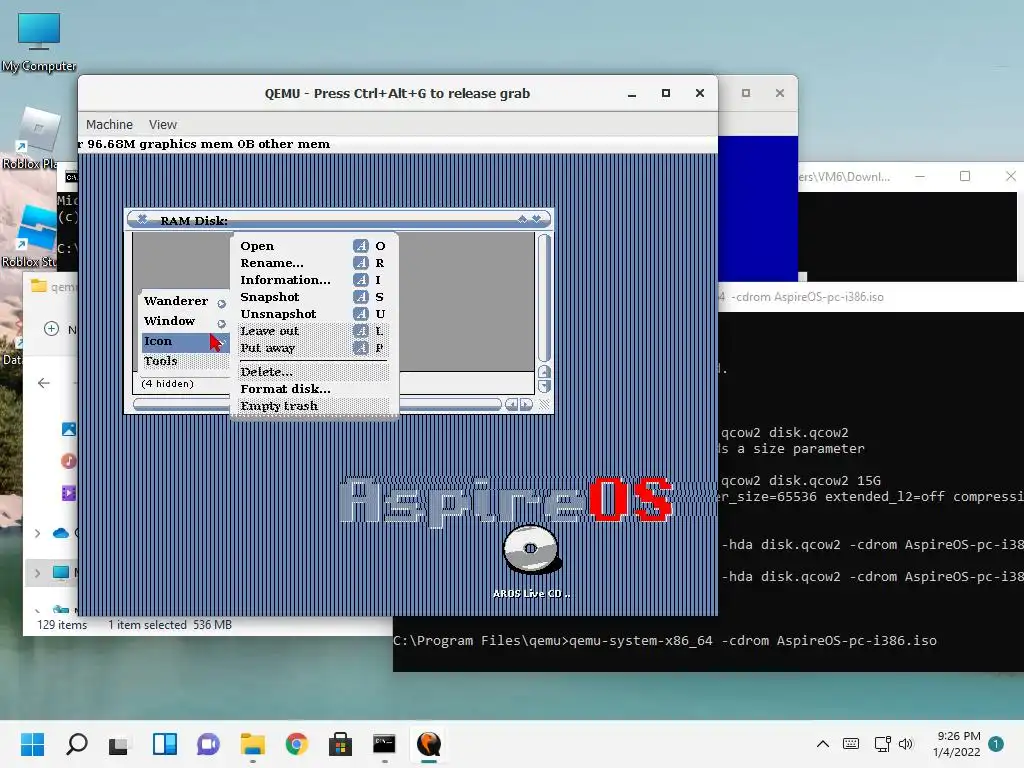Click the qemu-system-x86_64 command line in the console
Image resolution: width=1024 pixels, height=768 pixels.
[x=665, y=641]
